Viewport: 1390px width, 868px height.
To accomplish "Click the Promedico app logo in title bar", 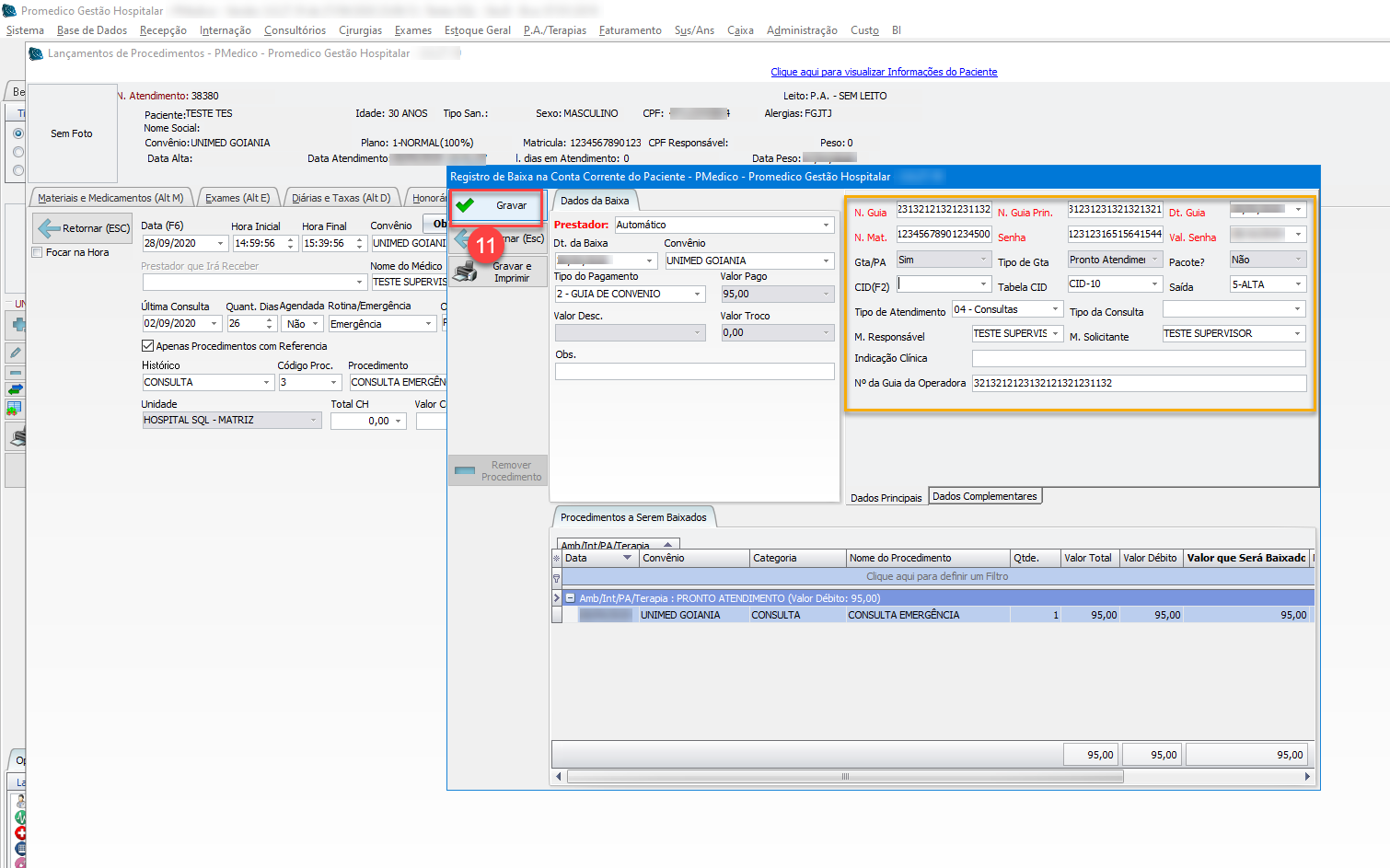I will (10, 10).
